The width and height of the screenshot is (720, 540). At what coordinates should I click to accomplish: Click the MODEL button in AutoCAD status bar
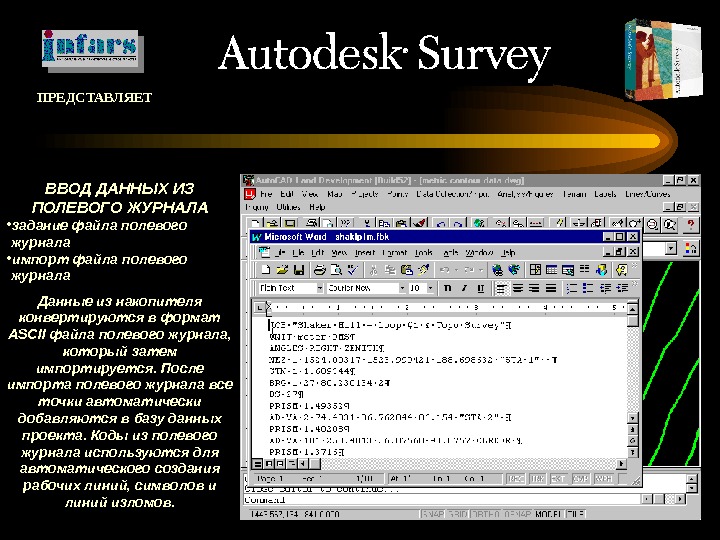(548, 514)
